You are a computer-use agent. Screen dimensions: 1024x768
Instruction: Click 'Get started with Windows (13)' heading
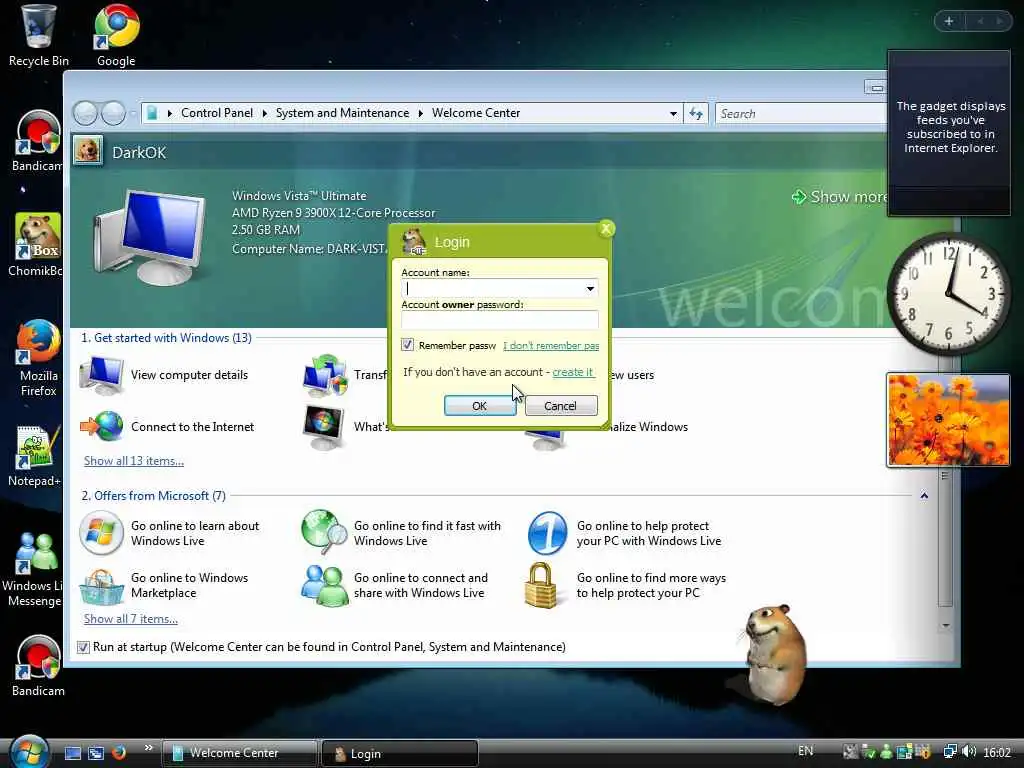coord(167,338)
